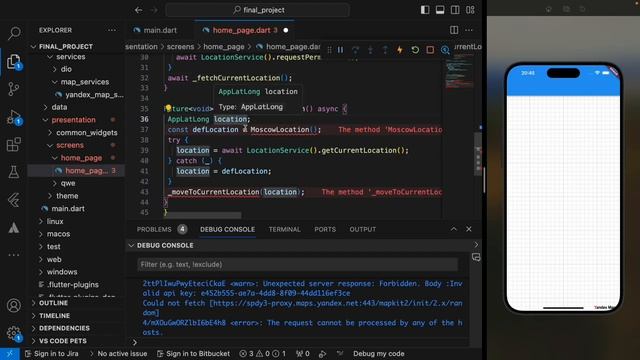Switch to PORTS panel tab
Screen dimensions: 640x360
coord(325,229)
